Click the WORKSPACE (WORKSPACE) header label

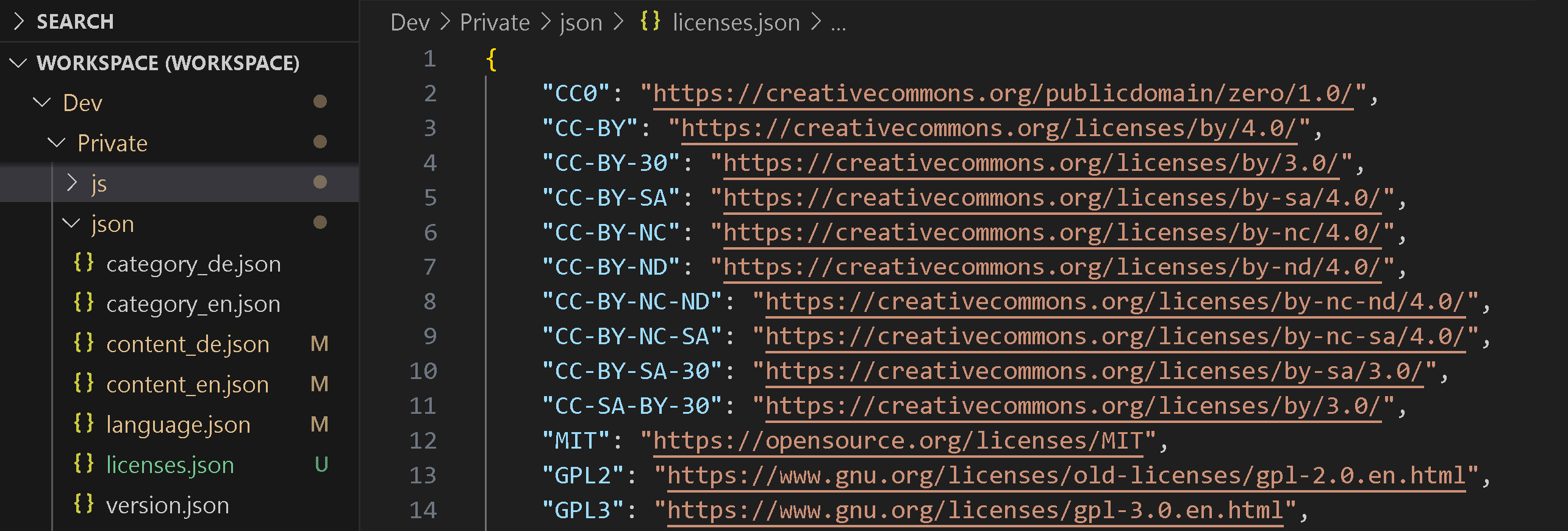pos(168,63)
